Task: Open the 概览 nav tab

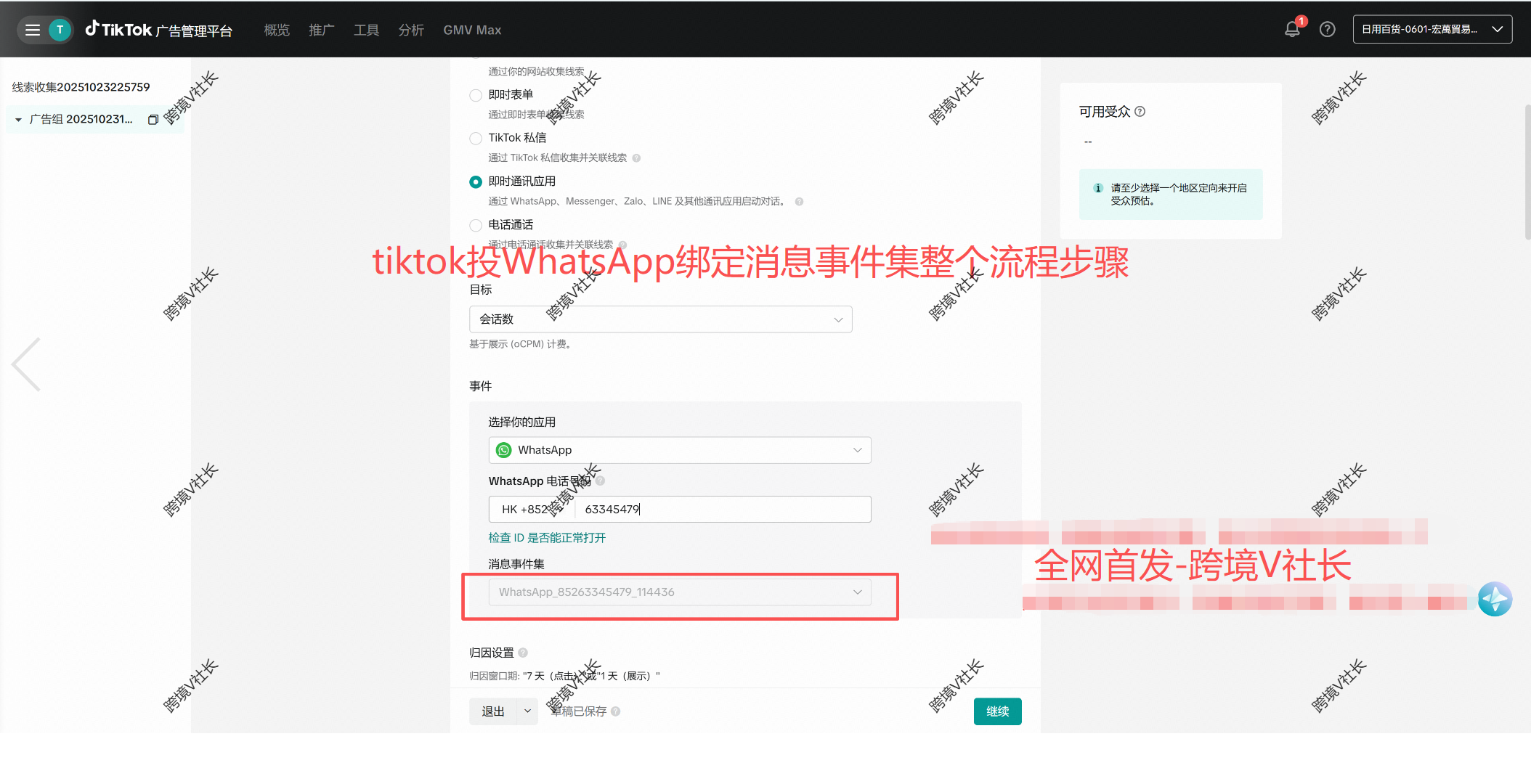Action: click(x=277, y=30)
